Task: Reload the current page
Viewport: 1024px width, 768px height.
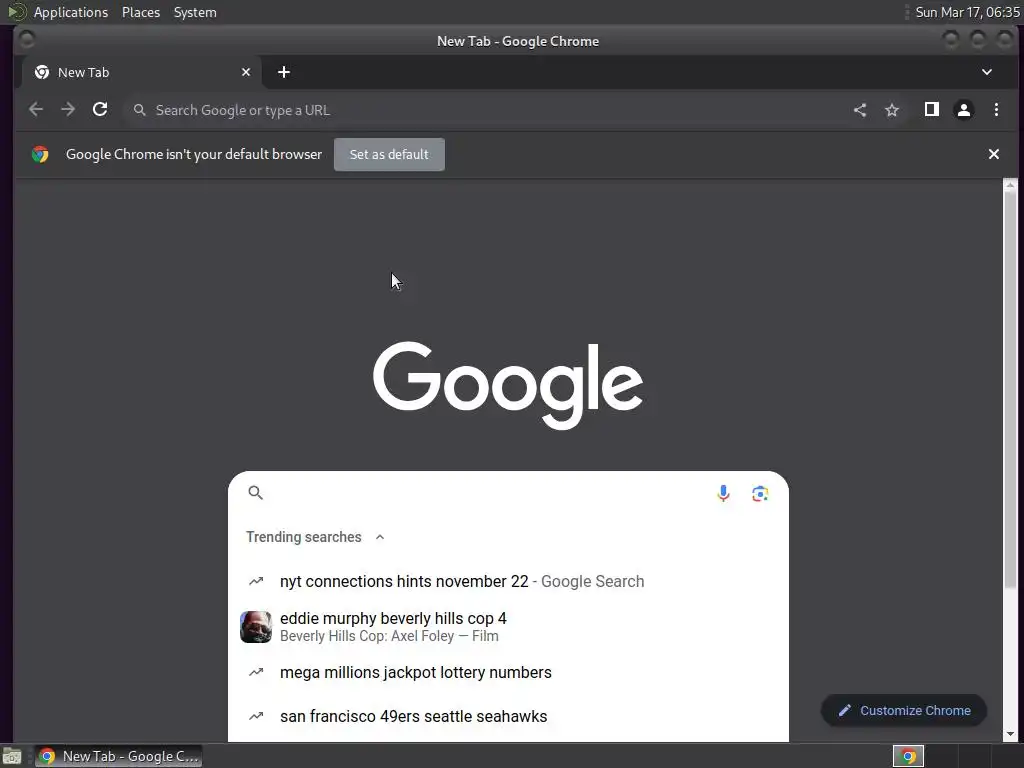Action: pyautogui.click(x=100, y=110)
